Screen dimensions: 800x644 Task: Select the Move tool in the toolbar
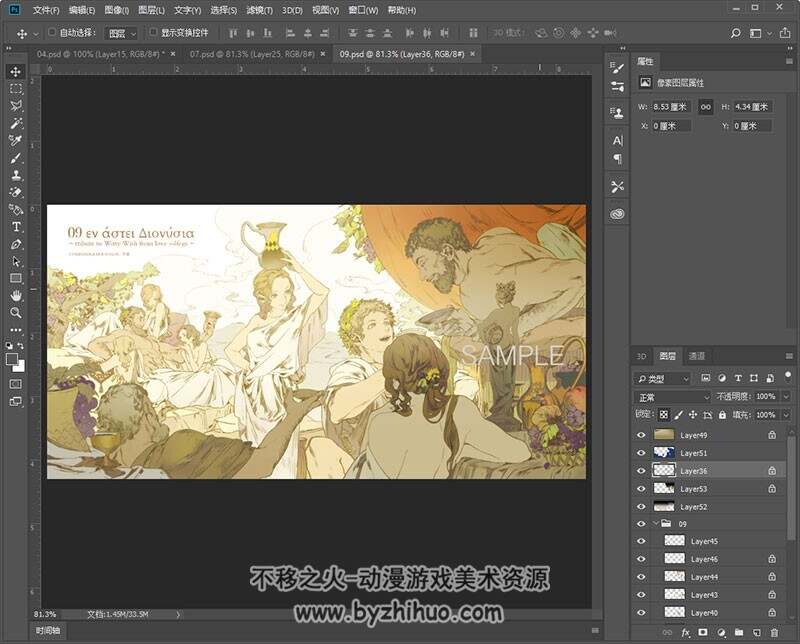click(16, 71)
